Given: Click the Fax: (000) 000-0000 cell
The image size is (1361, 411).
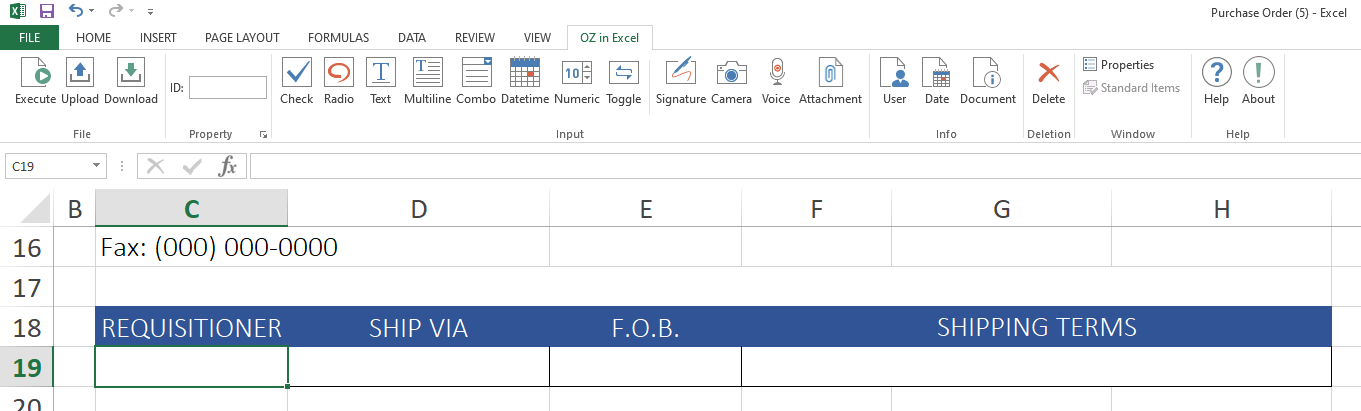Looking at the screenshot, I should pyautogui.click(x=322, y=247).
